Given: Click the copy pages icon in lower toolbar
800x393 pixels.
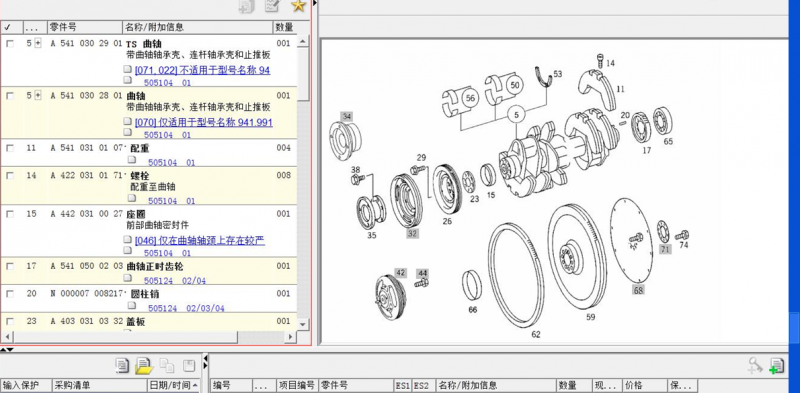Looking at the screenshot, I should (x=167, y=365).
